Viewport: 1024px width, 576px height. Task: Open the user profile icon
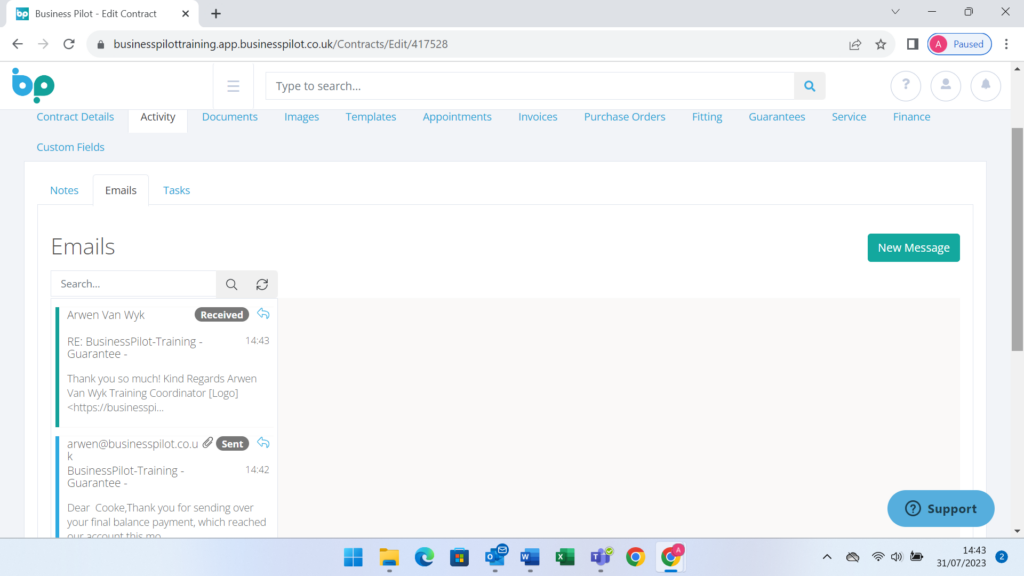[946, 86]
